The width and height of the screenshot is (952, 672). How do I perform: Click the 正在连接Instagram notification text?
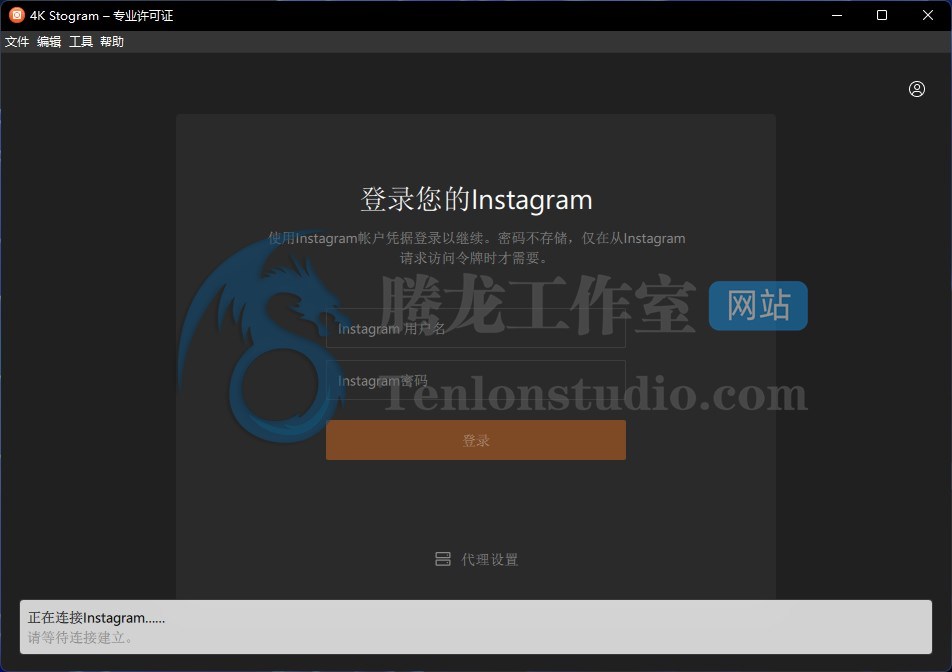96,618
